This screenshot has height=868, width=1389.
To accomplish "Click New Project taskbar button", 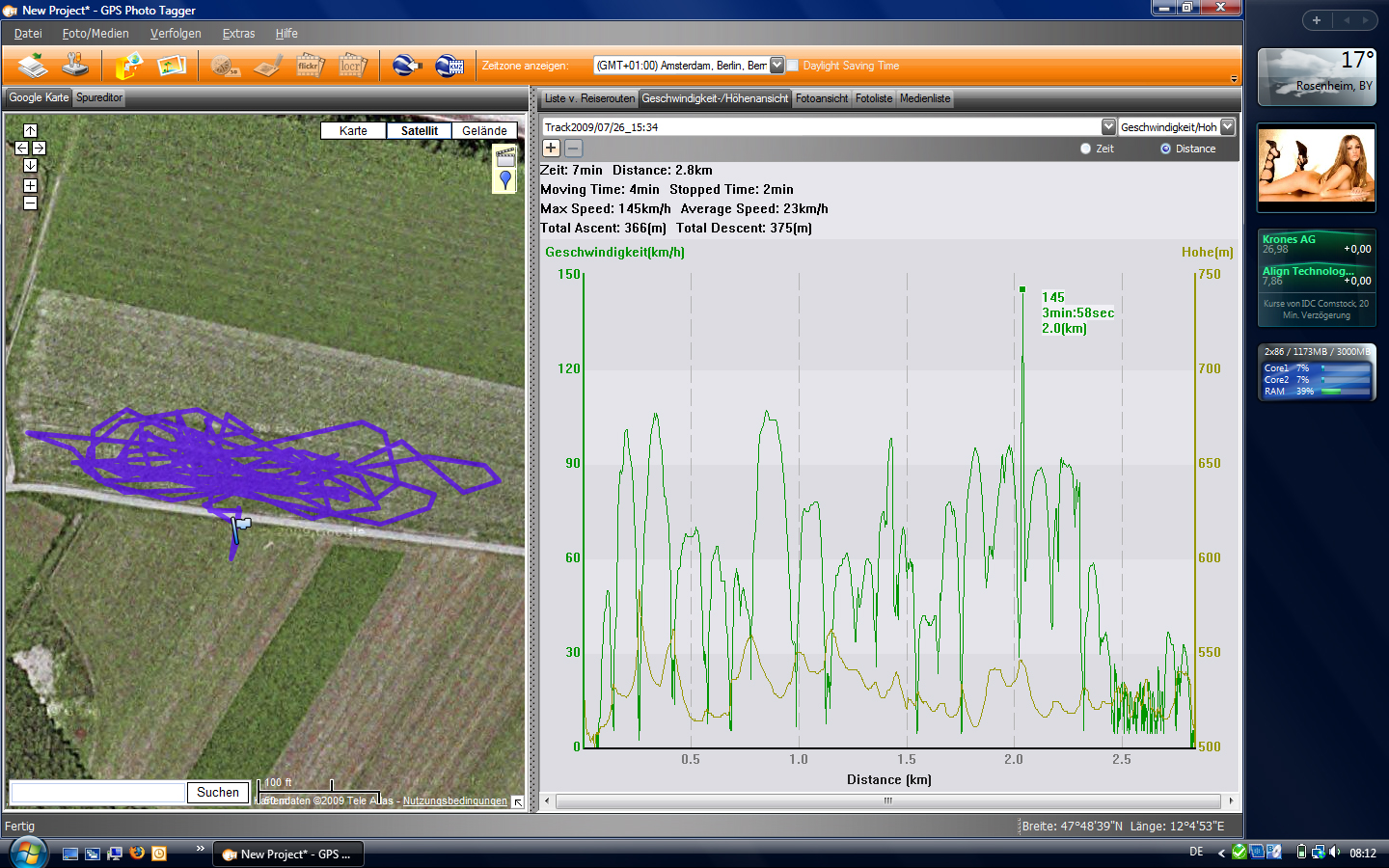I will click(287, 854).
